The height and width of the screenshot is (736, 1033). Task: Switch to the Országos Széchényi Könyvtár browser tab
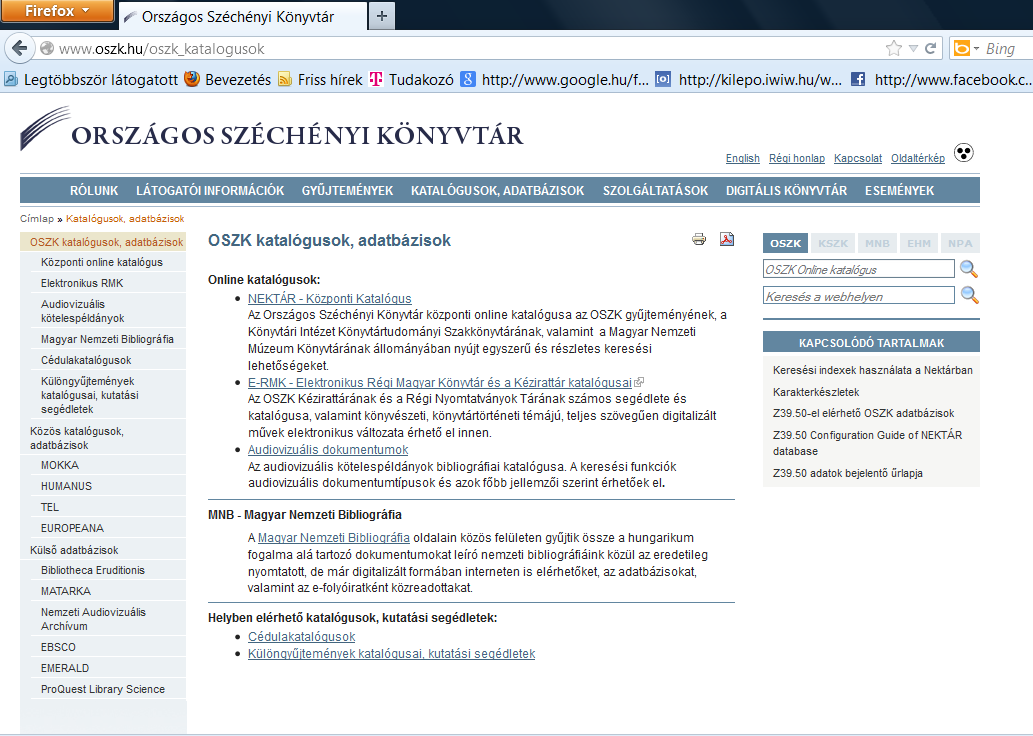(242, 16)
